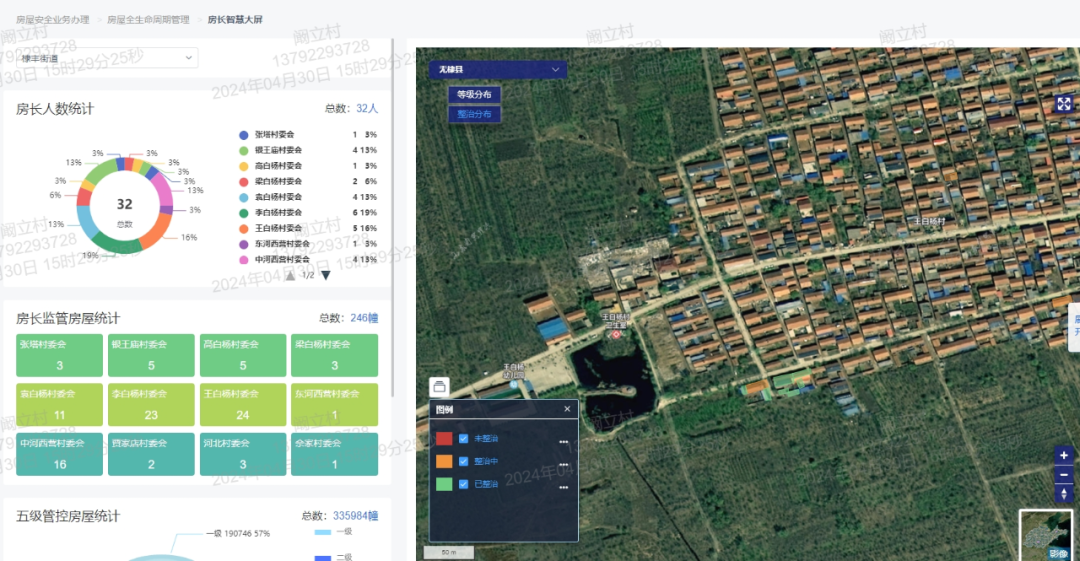Toggle 一级 legend in five-level chart
The width and height of the screenshot is (1080, 561).
333,532
